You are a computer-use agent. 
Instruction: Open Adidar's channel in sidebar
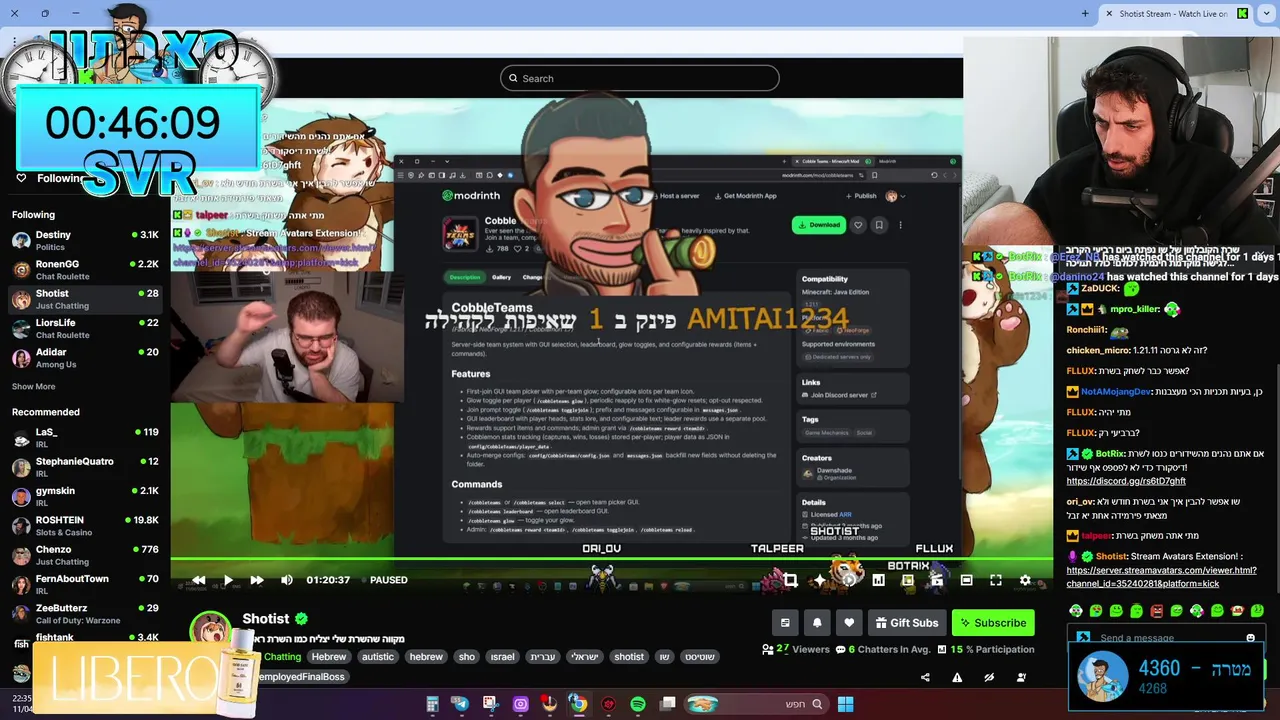[x=85, y=358]
